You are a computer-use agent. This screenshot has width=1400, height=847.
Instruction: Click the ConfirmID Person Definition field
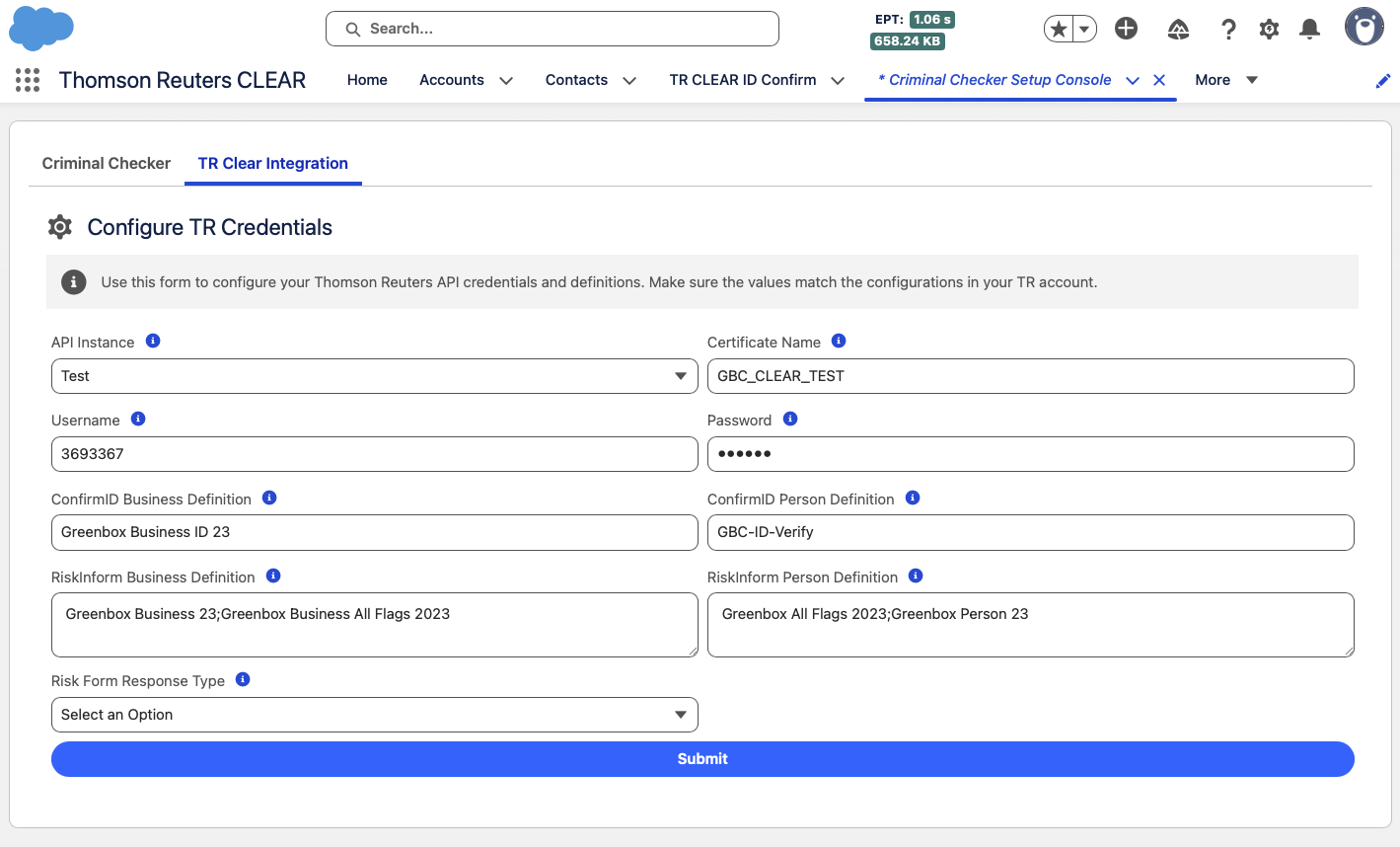coord(1031,532)
